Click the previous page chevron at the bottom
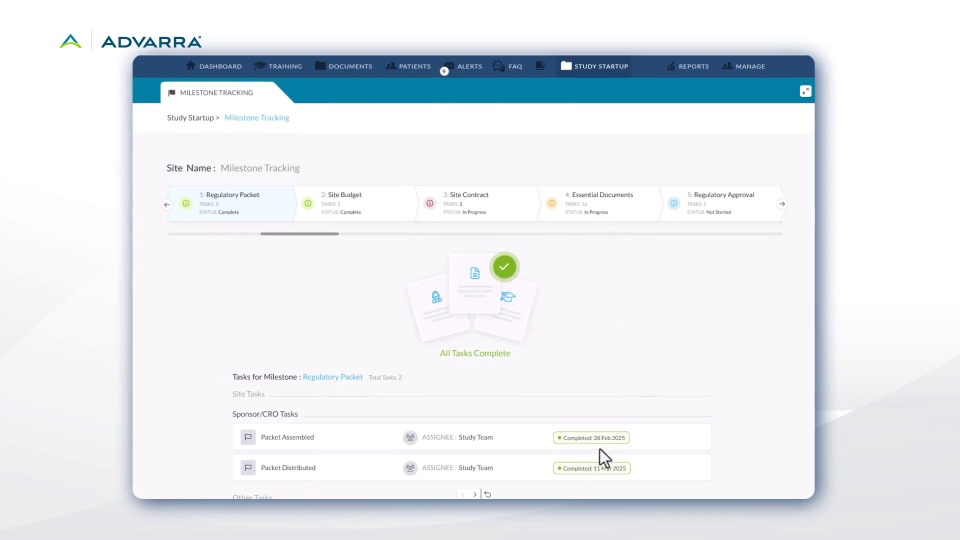Viewport: 960px width, 540px height. pos(462,495)
